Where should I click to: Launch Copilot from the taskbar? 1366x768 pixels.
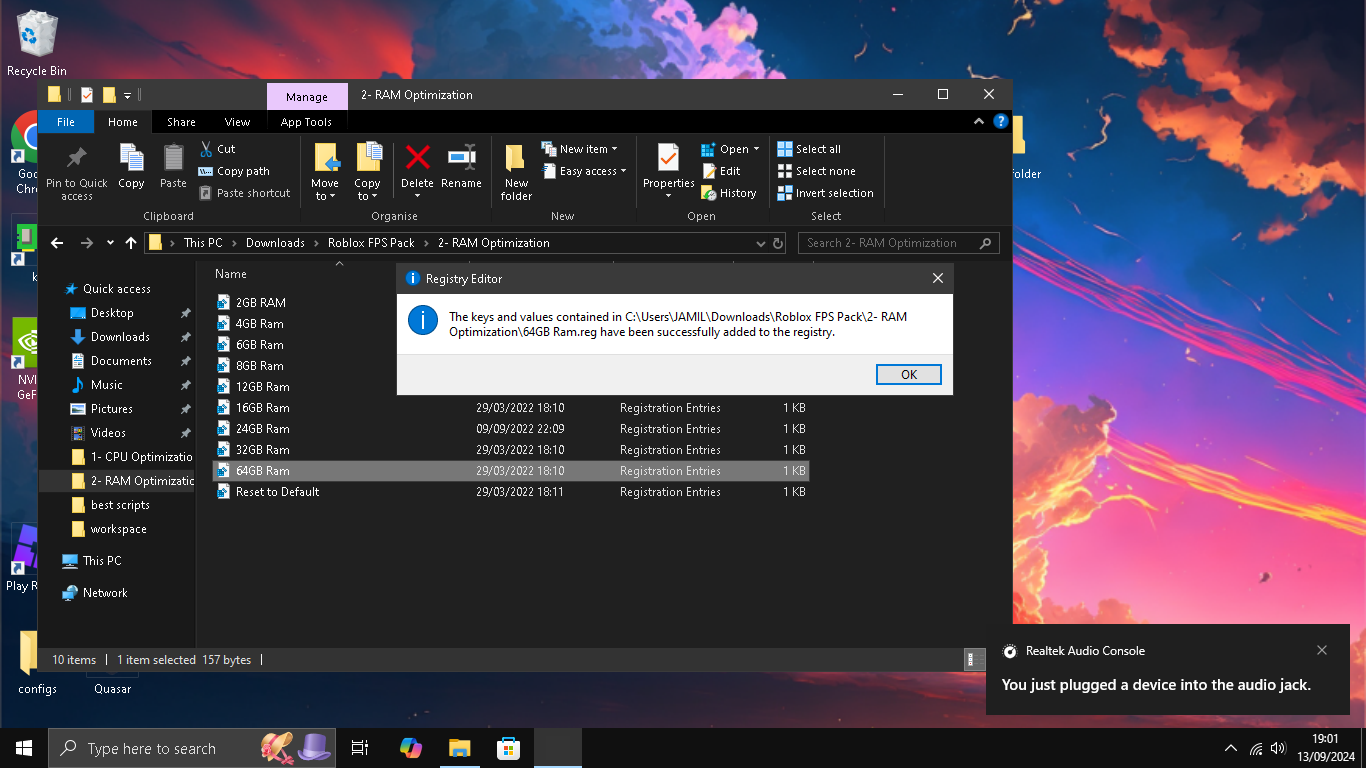410,748
